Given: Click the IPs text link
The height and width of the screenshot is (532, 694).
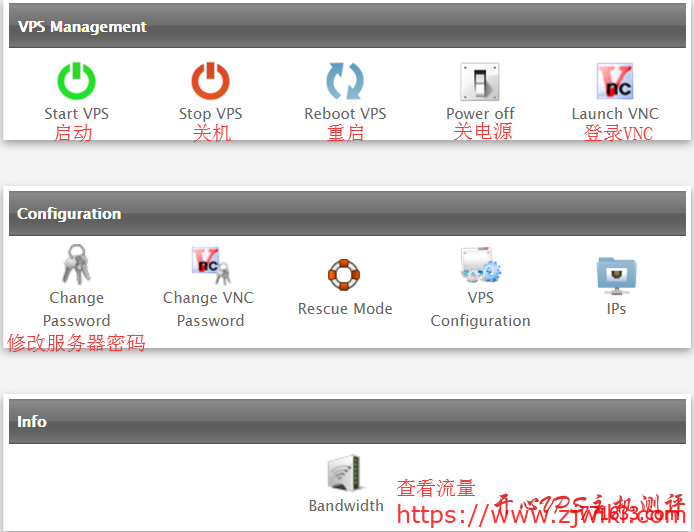Looking at the screenshot, I should coord(616,308).
